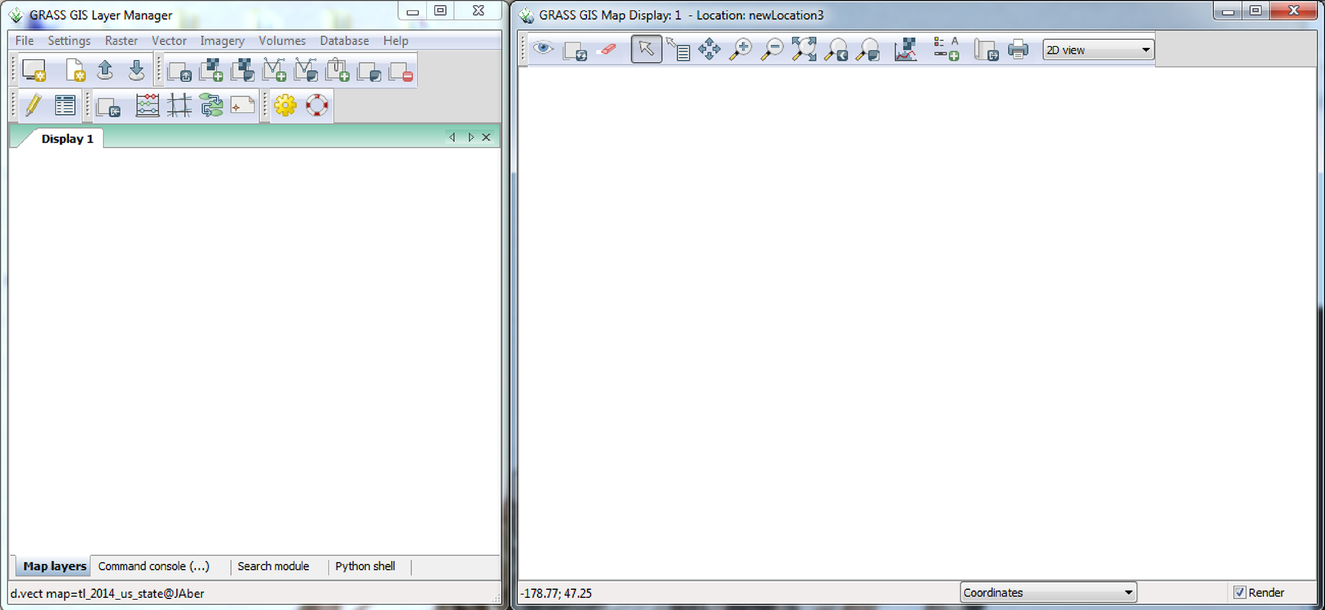Return to previous zoom icon
The height and width of the screenshot is (610, 1325).
point(836,49)
